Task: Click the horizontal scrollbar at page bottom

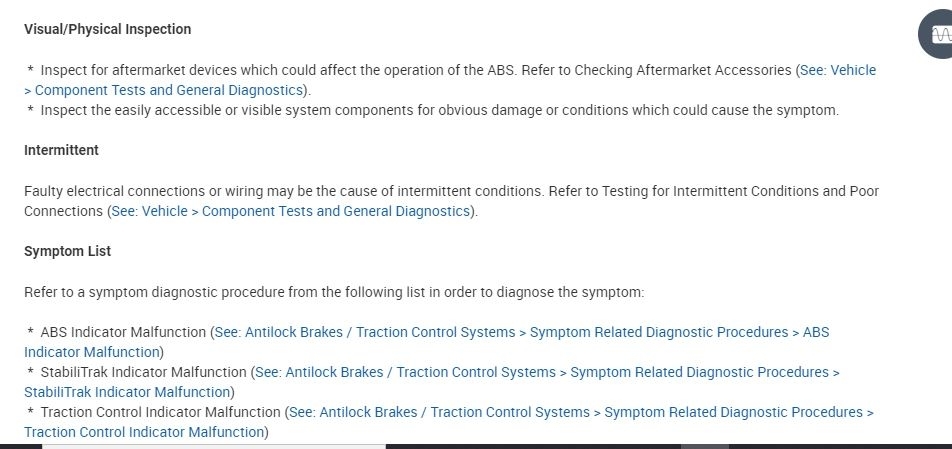Action: pyautogui.click(x=213, y=446)
